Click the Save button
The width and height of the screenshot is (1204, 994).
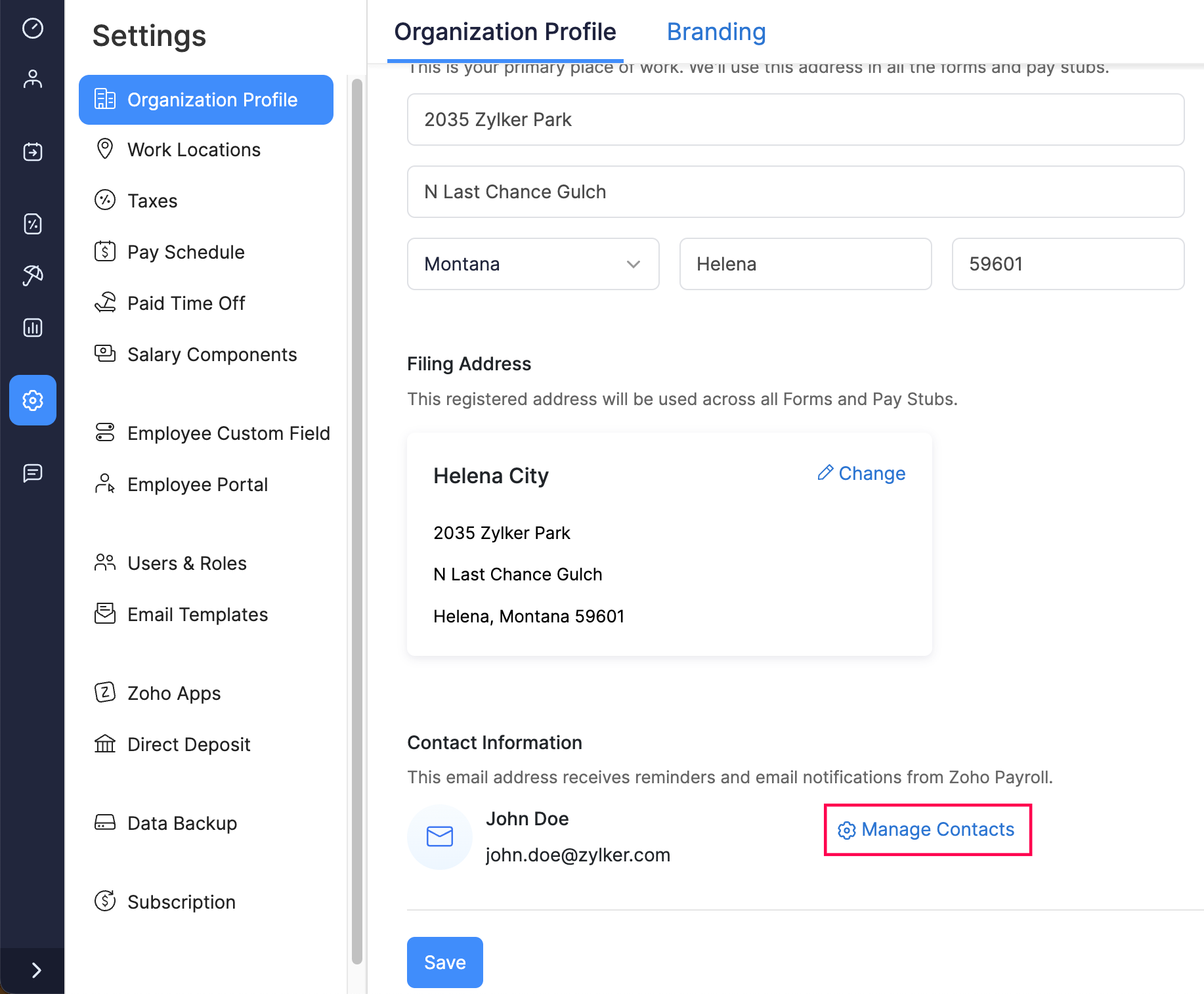[444, 962]
